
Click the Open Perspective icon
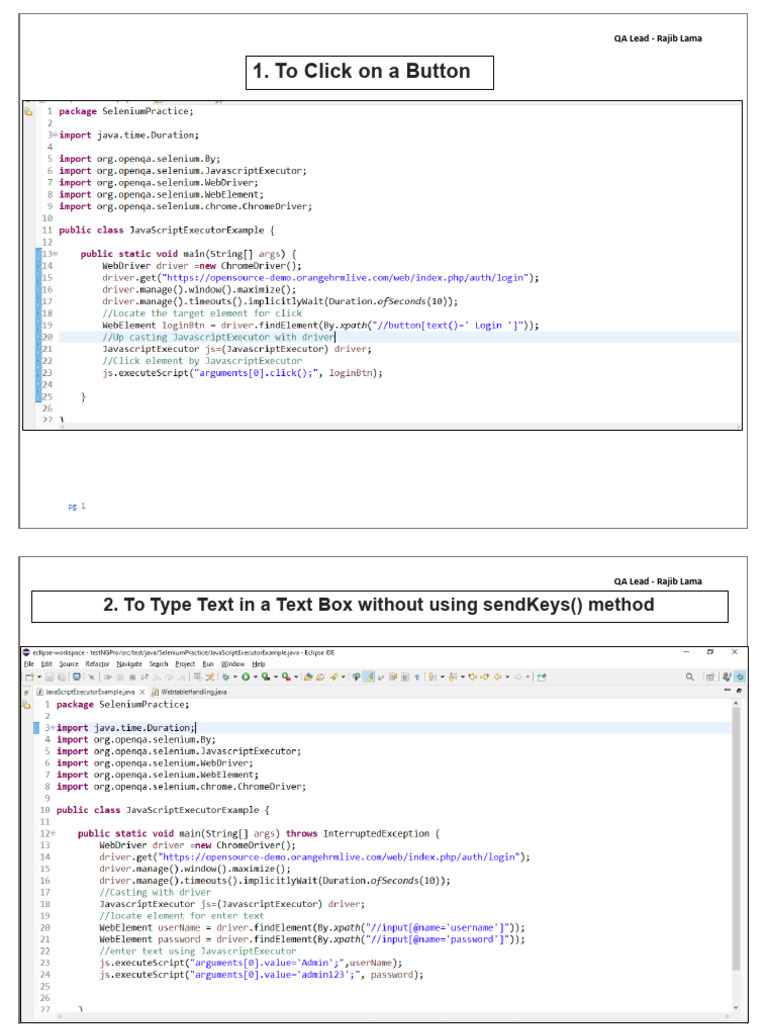coord(710,677)
